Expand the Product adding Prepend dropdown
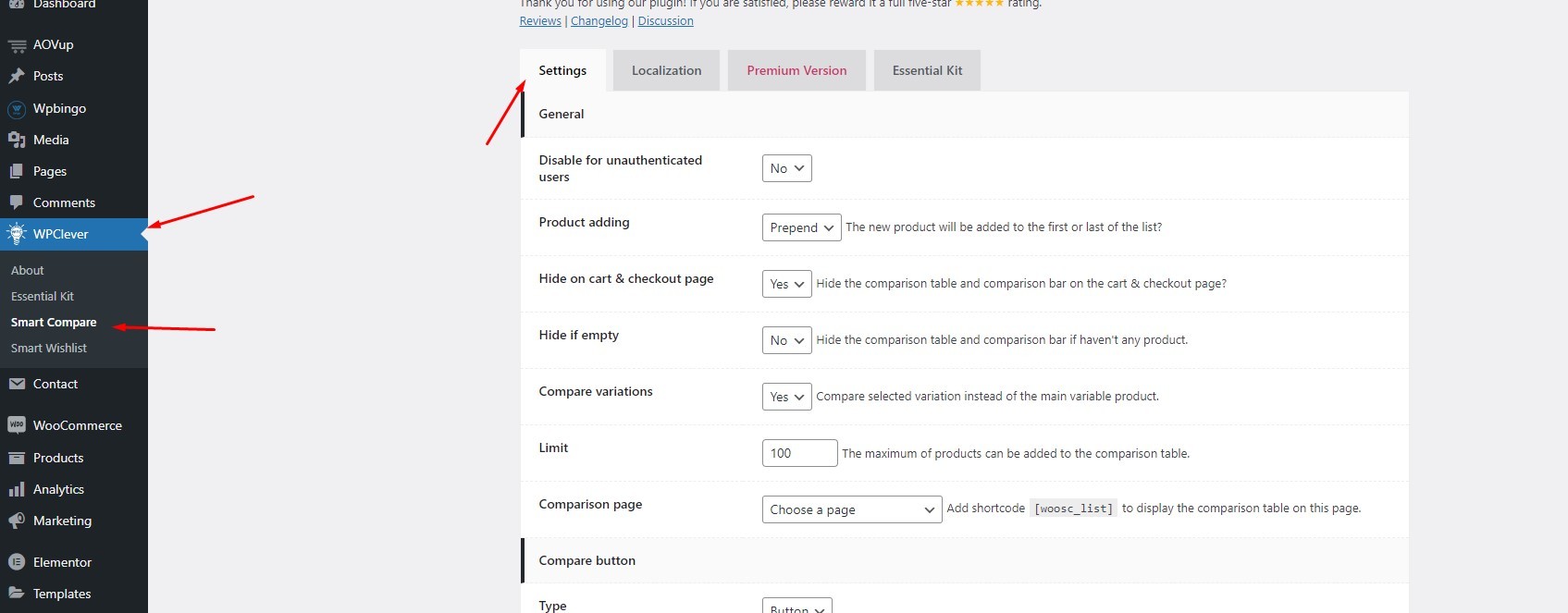Screen dimensions: 1568x613 point(801,227)
